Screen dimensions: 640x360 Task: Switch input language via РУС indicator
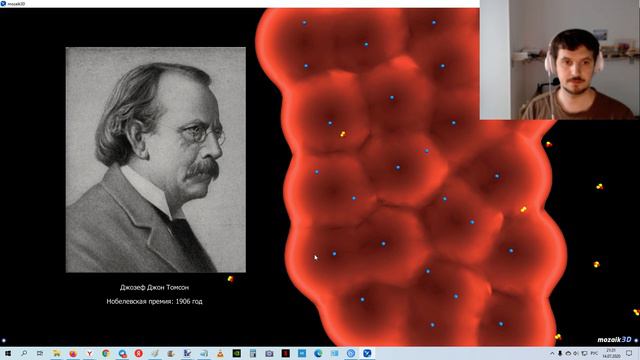(594, 353)
